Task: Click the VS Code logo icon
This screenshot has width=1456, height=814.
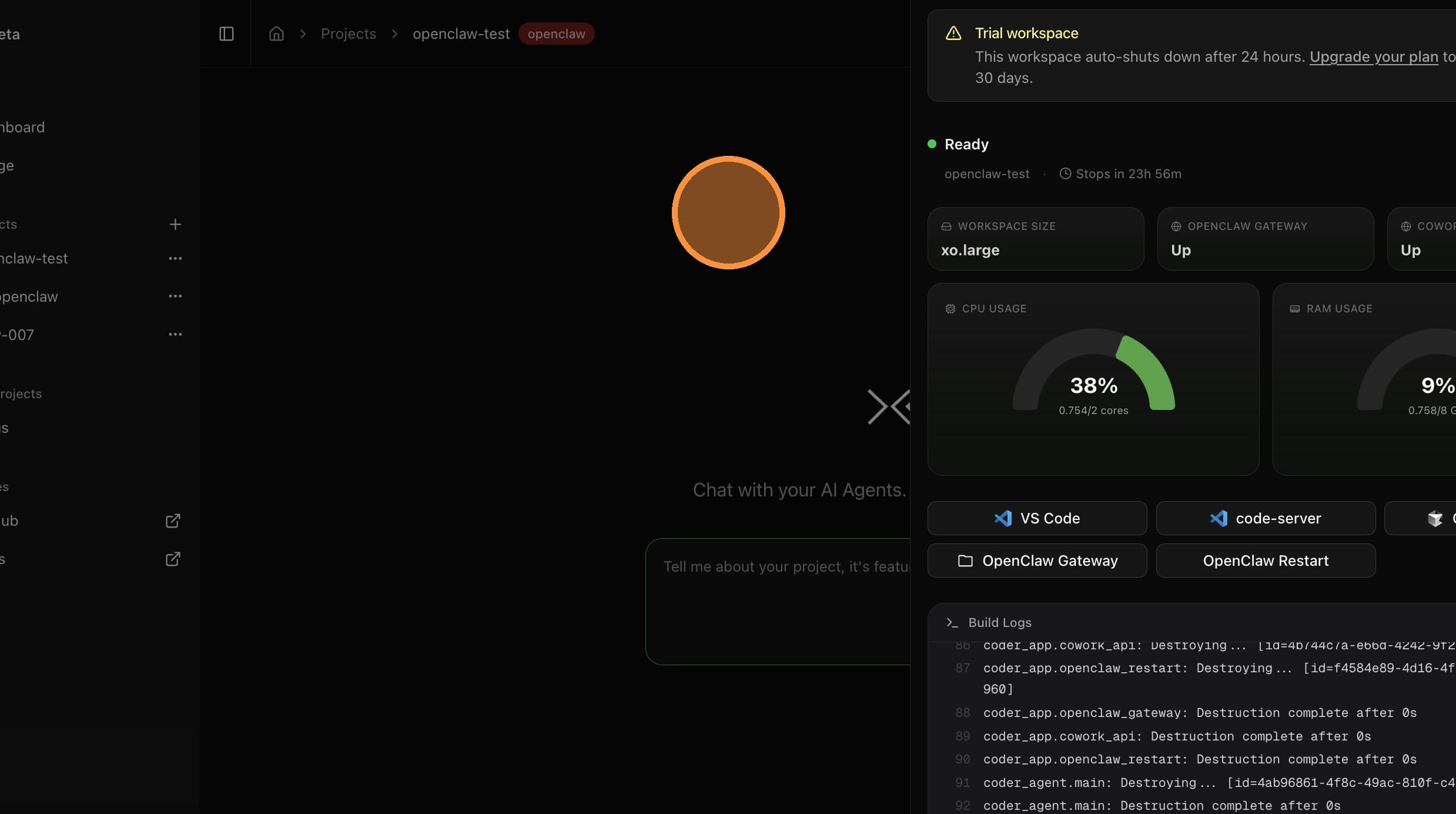Action: [1003, 518]
